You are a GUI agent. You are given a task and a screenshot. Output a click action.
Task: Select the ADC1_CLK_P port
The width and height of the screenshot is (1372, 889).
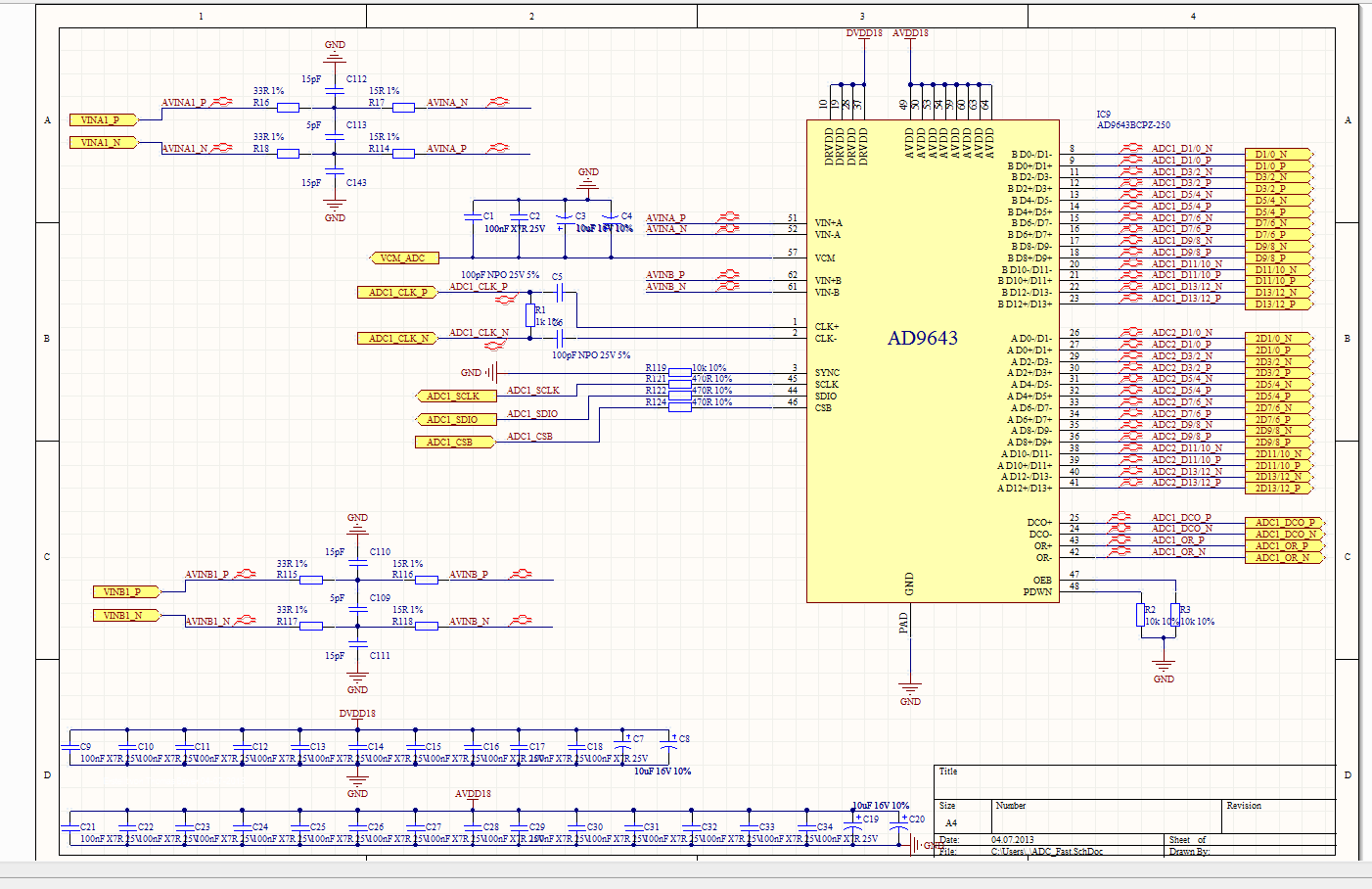(x=396, y=293)
